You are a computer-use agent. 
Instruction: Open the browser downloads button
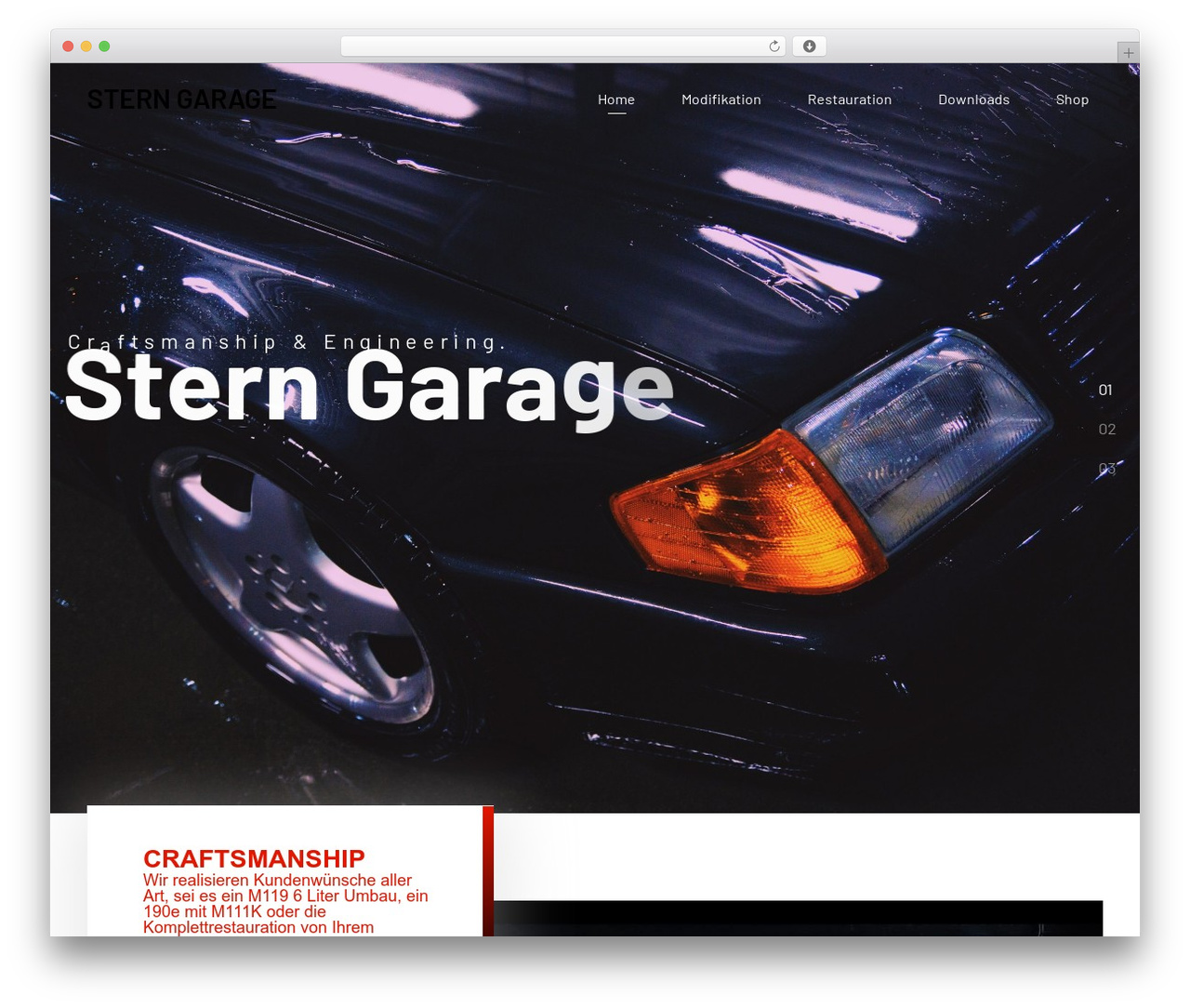click(x=809, y=46)
